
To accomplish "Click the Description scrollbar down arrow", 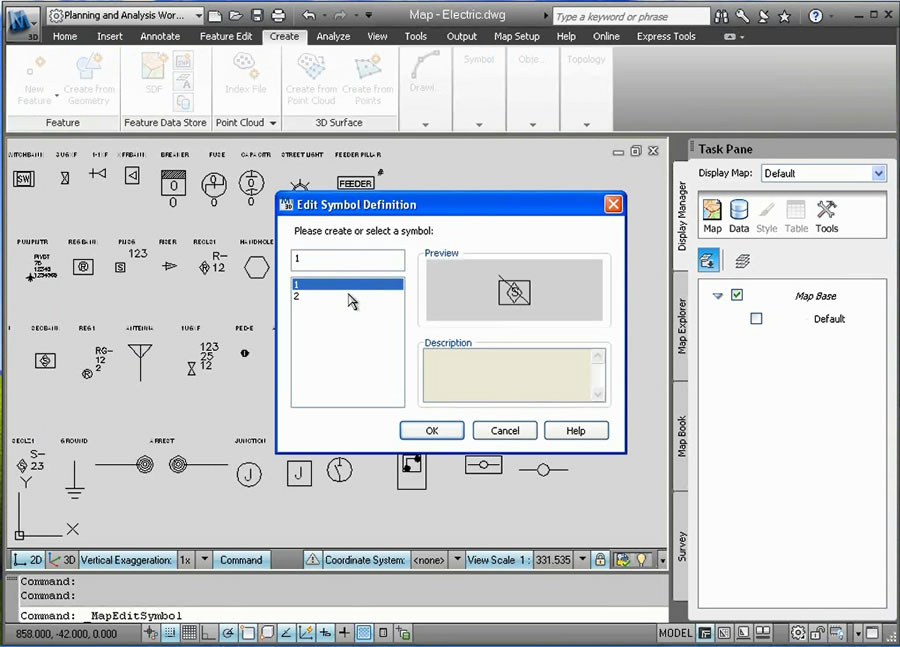I will tap(598, 394).
